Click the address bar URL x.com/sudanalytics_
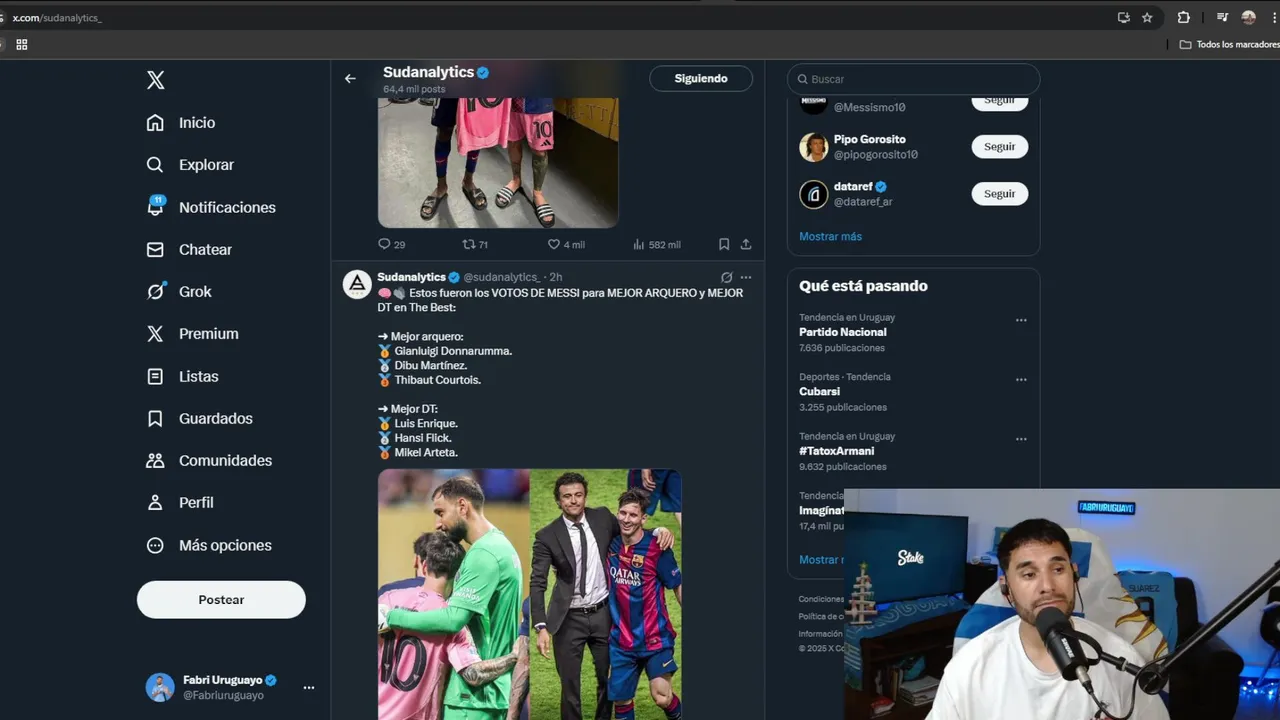The width and height of the screenshot is (1280, 720). click(57, 18)
